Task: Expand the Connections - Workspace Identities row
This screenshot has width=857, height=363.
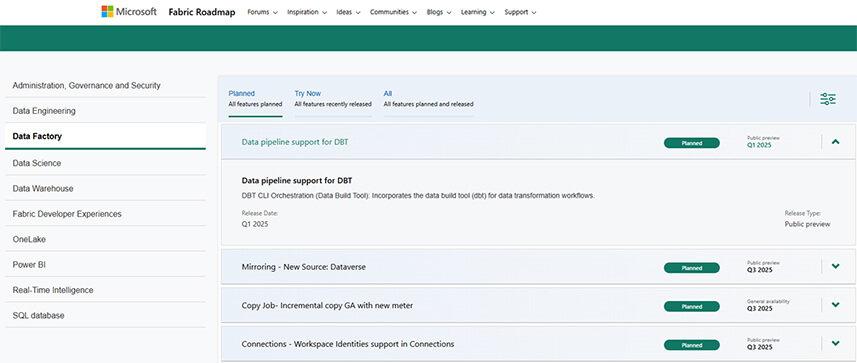Action: point(835,344)
